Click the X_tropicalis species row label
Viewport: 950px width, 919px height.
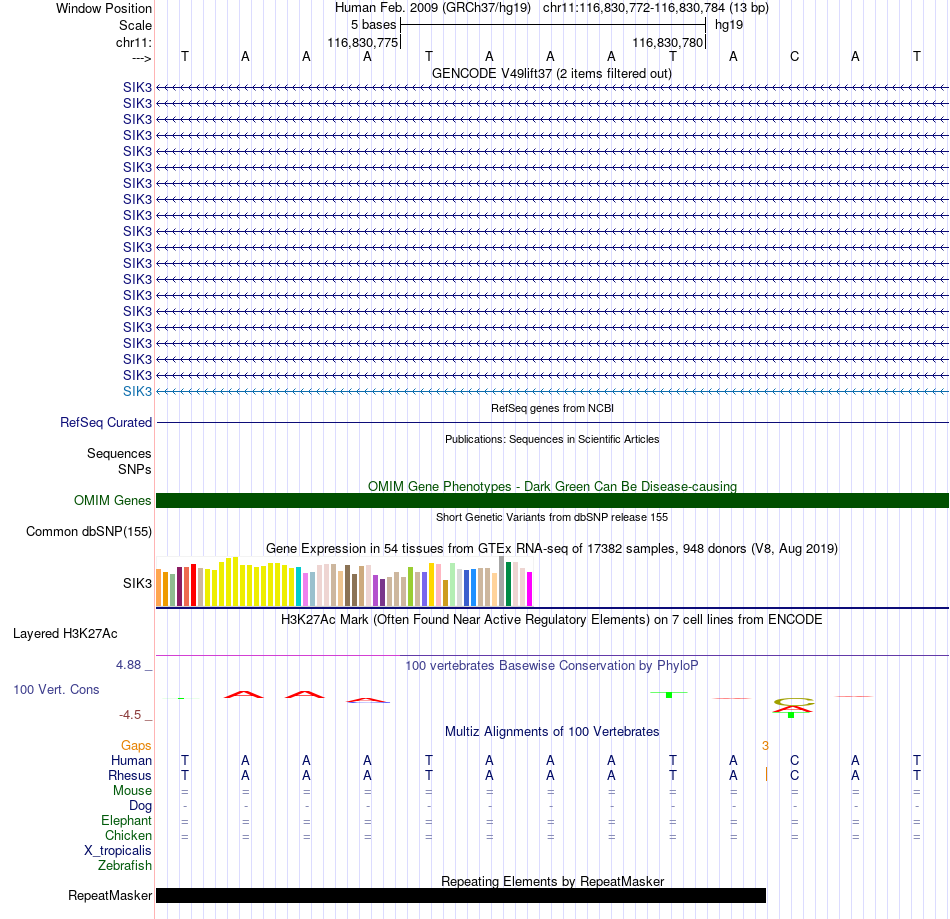click(x=118, y=851)
